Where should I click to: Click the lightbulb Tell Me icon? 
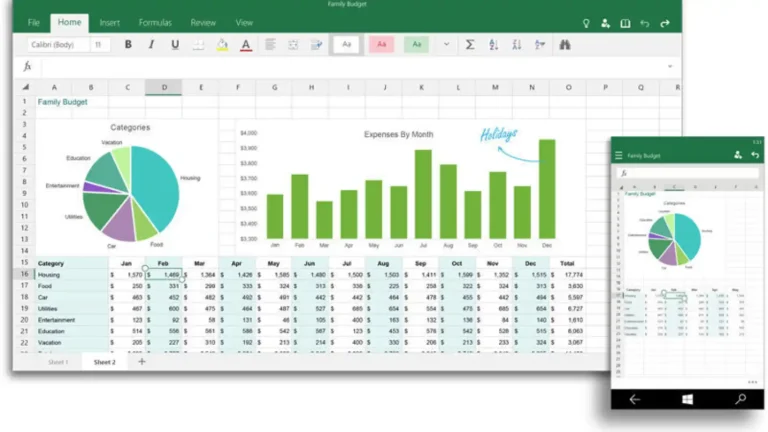tap(586, 24)
